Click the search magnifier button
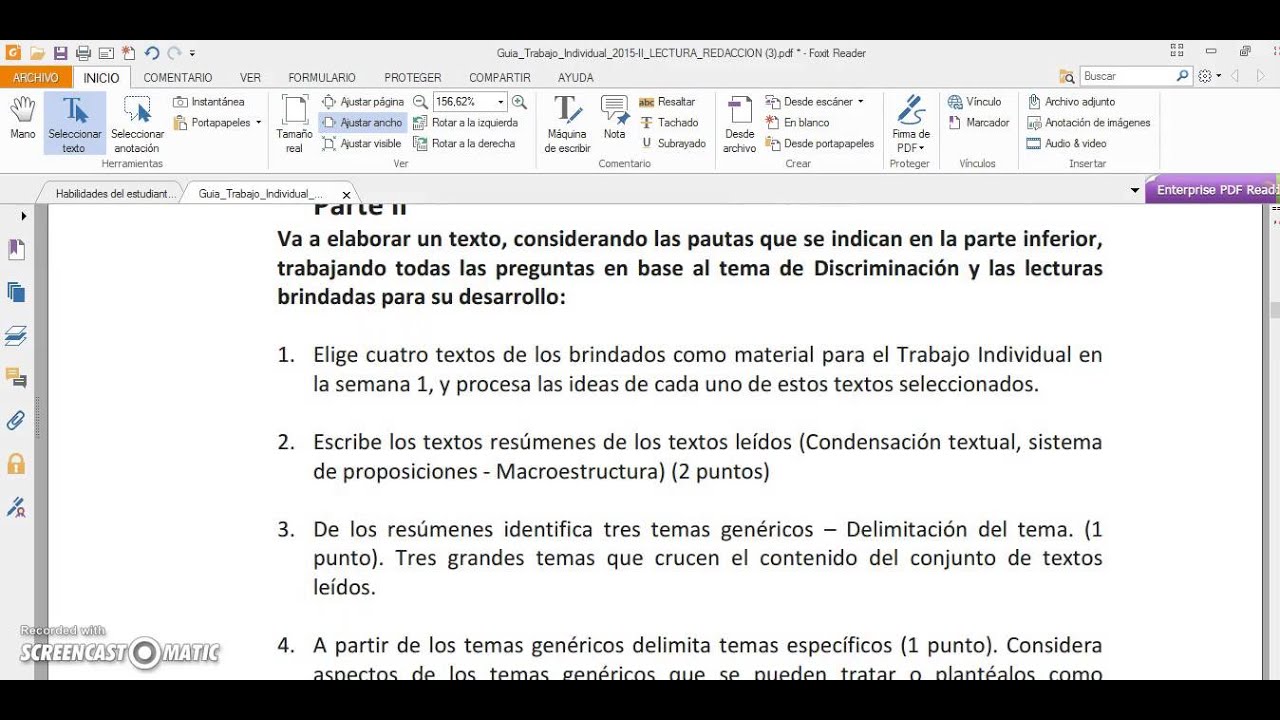The image size is (1280, 720). pos(1183,76)
